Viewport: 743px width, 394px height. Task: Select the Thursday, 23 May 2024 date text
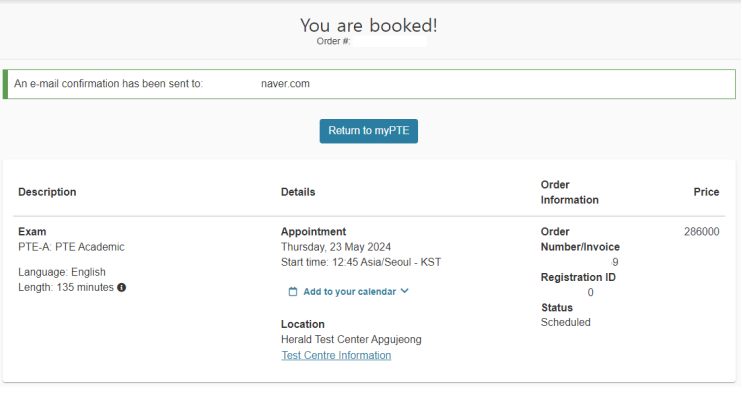coord(336,247)
